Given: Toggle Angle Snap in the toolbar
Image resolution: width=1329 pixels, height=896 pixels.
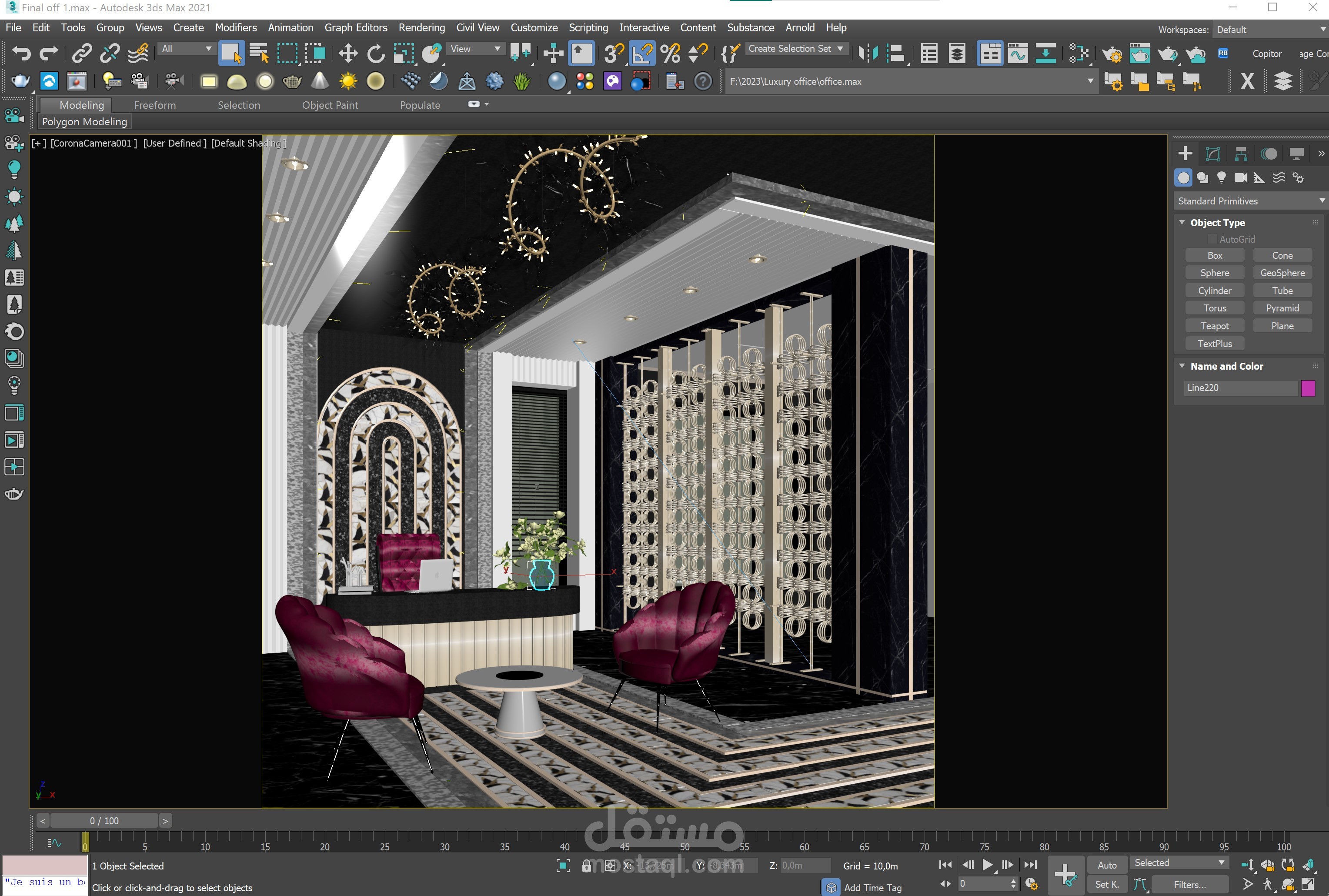Looking at the screenshot, I should [x=641, y=53].
